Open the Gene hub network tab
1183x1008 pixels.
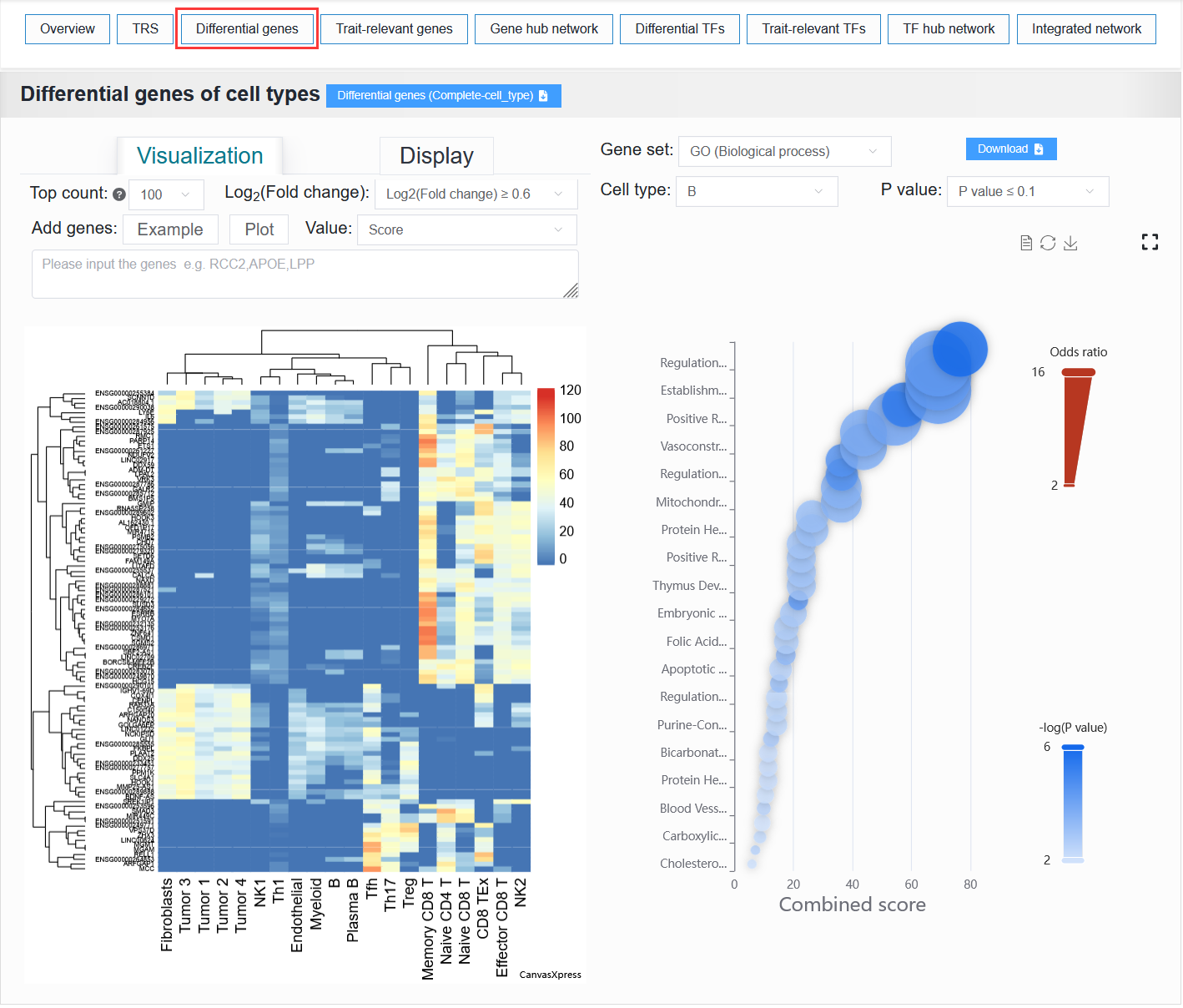[544, 28]
